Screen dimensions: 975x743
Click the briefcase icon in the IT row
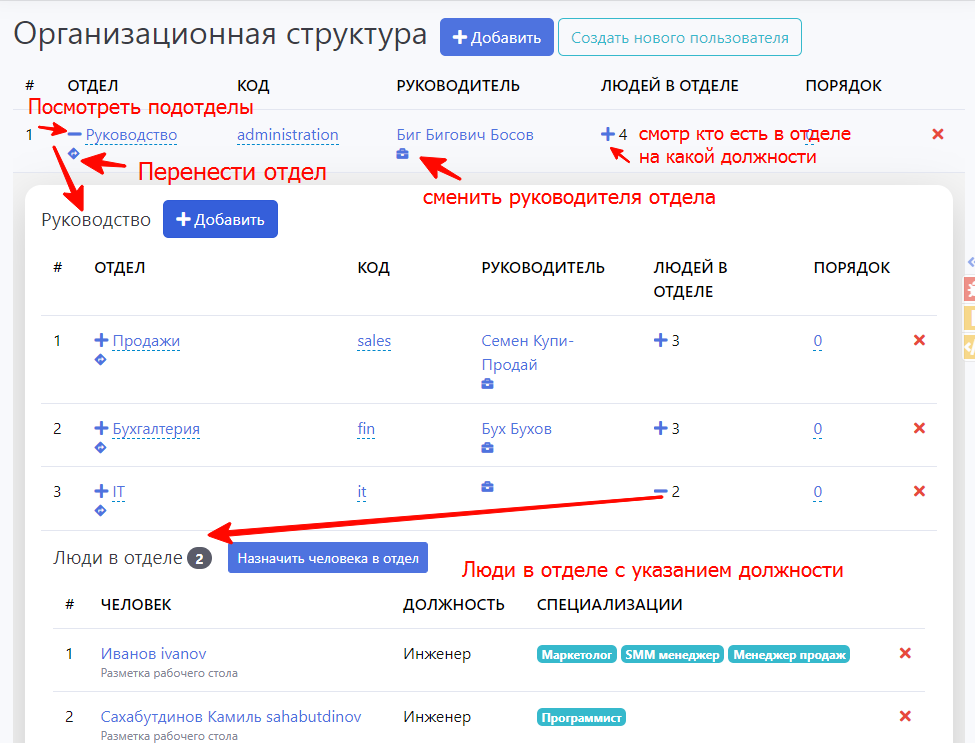coord(487,487)
